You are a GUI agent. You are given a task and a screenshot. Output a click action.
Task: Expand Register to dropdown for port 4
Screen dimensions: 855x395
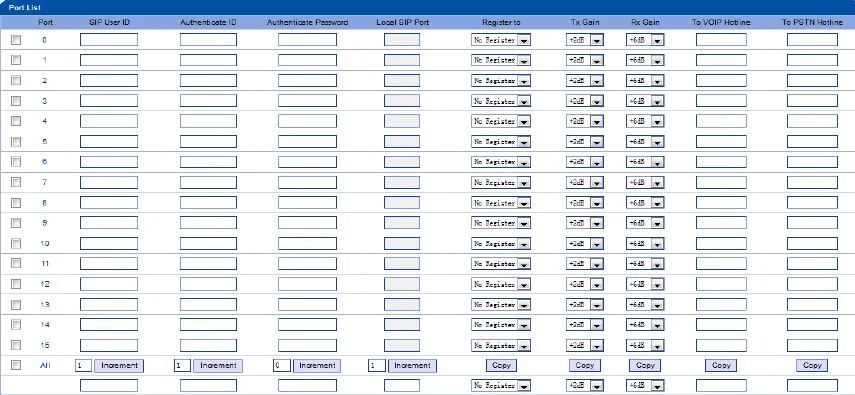pos(501,121)
